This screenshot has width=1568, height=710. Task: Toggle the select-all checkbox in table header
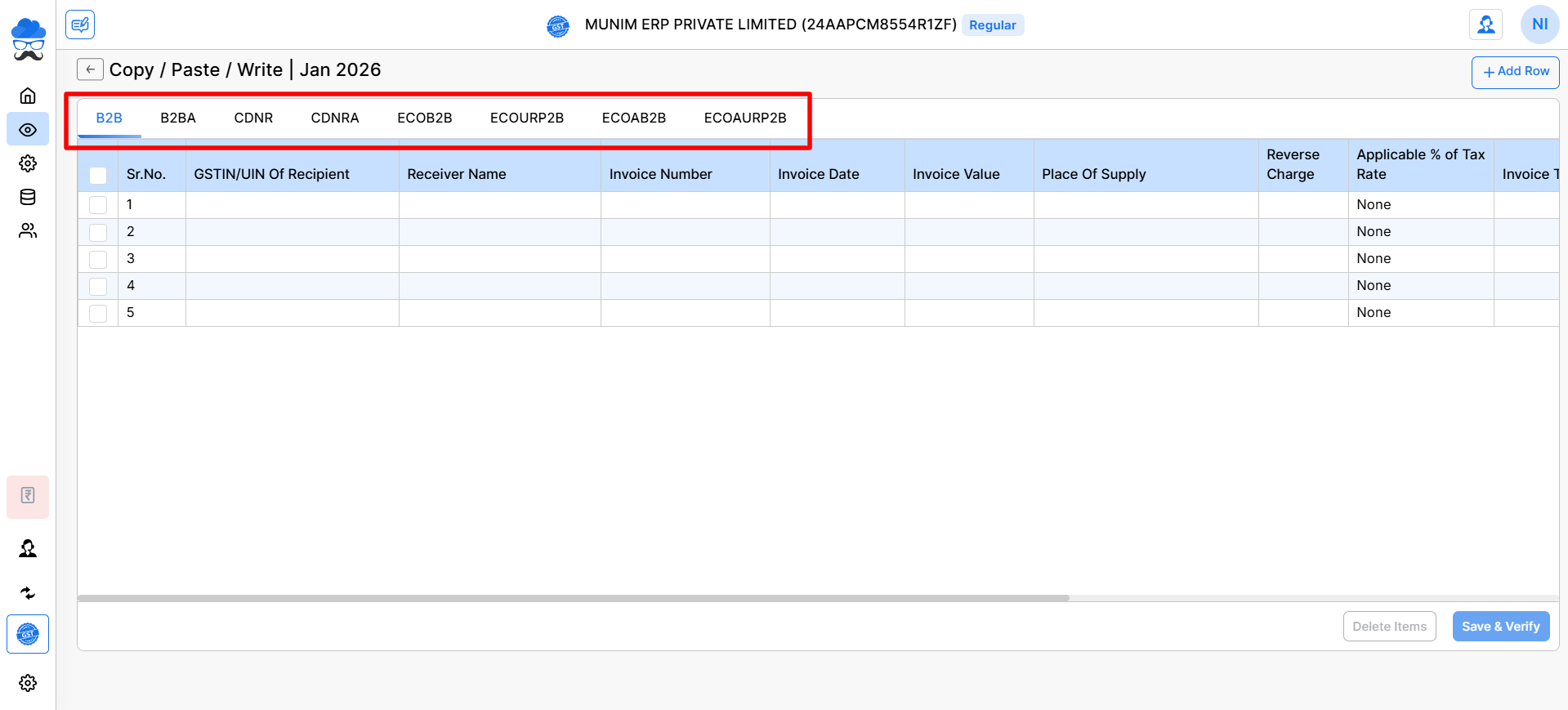(x=98, y=175)
